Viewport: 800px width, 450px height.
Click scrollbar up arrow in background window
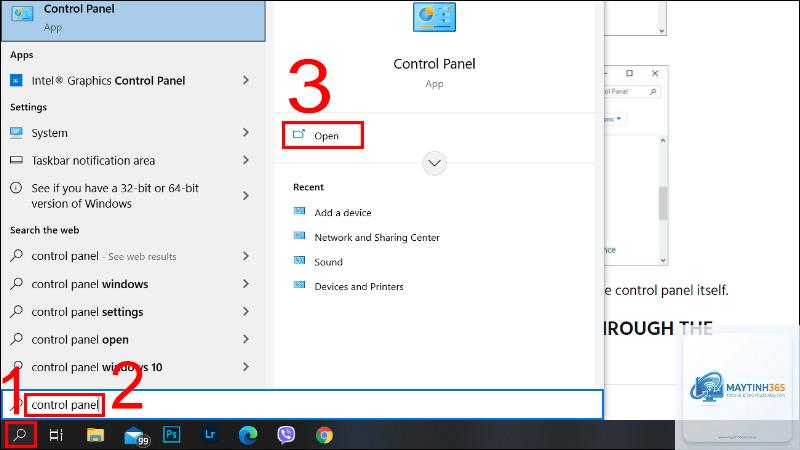coord(663,140)
